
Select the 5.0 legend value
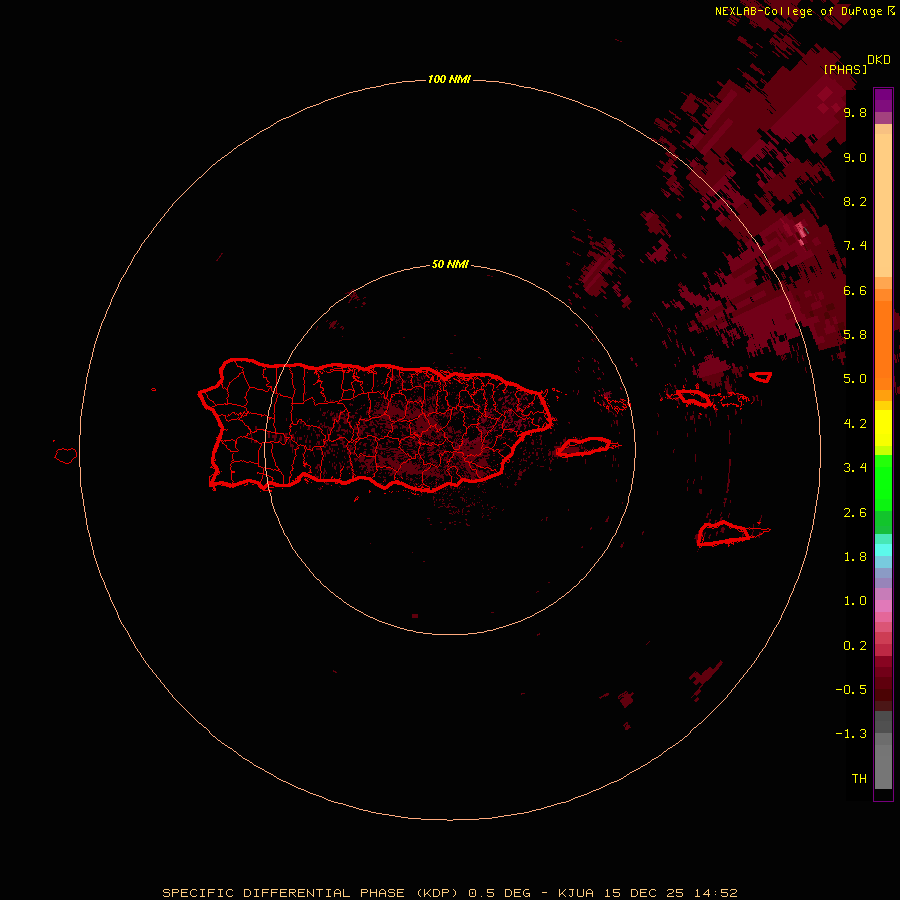(855, 379)
